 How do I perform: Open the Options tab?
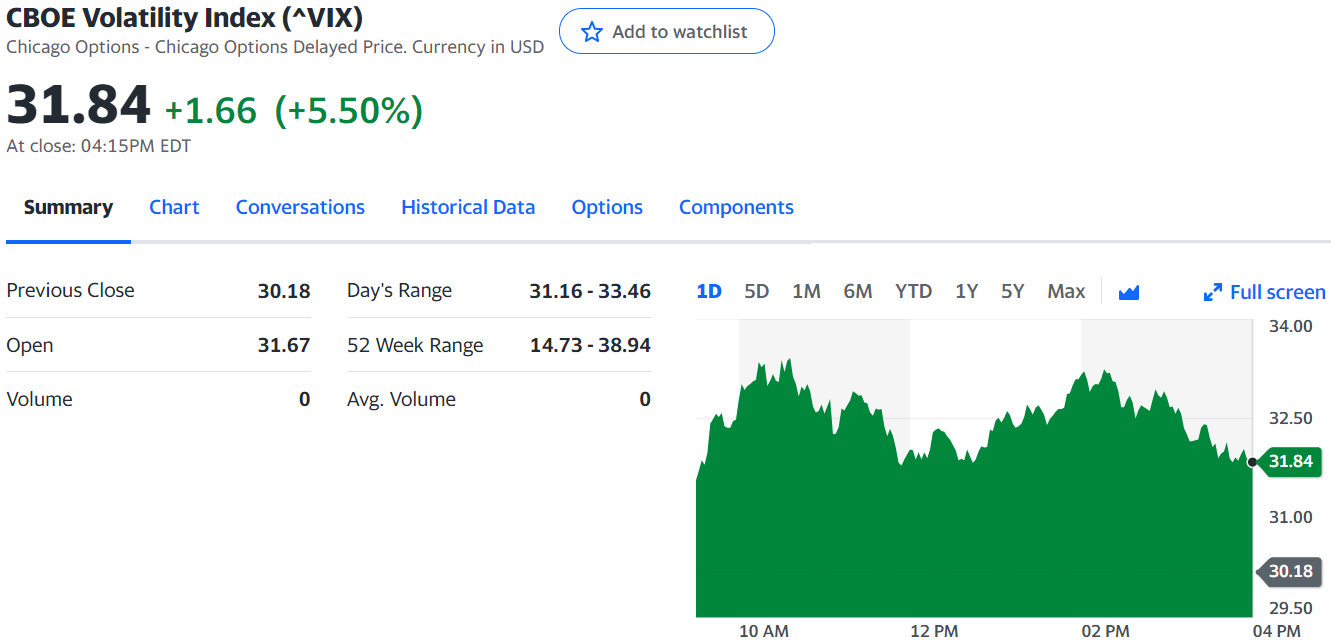click(607, 207)
